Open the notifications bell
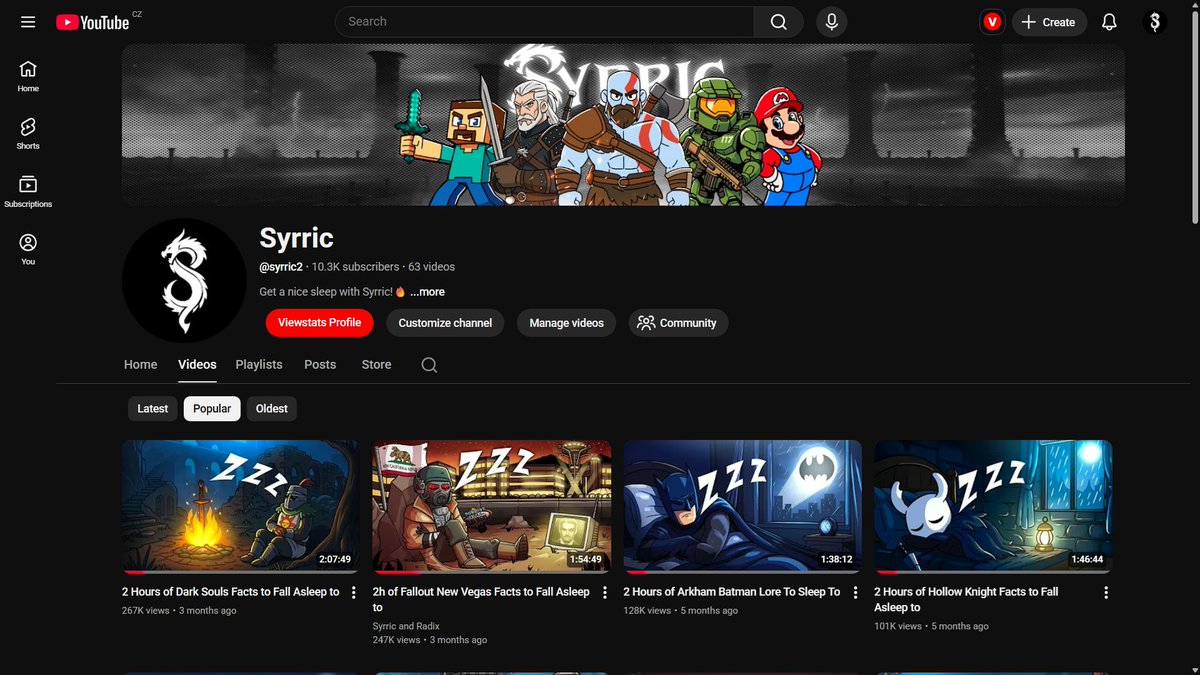The height and width of the screenshot is (675, 1200). point(1109,22)
